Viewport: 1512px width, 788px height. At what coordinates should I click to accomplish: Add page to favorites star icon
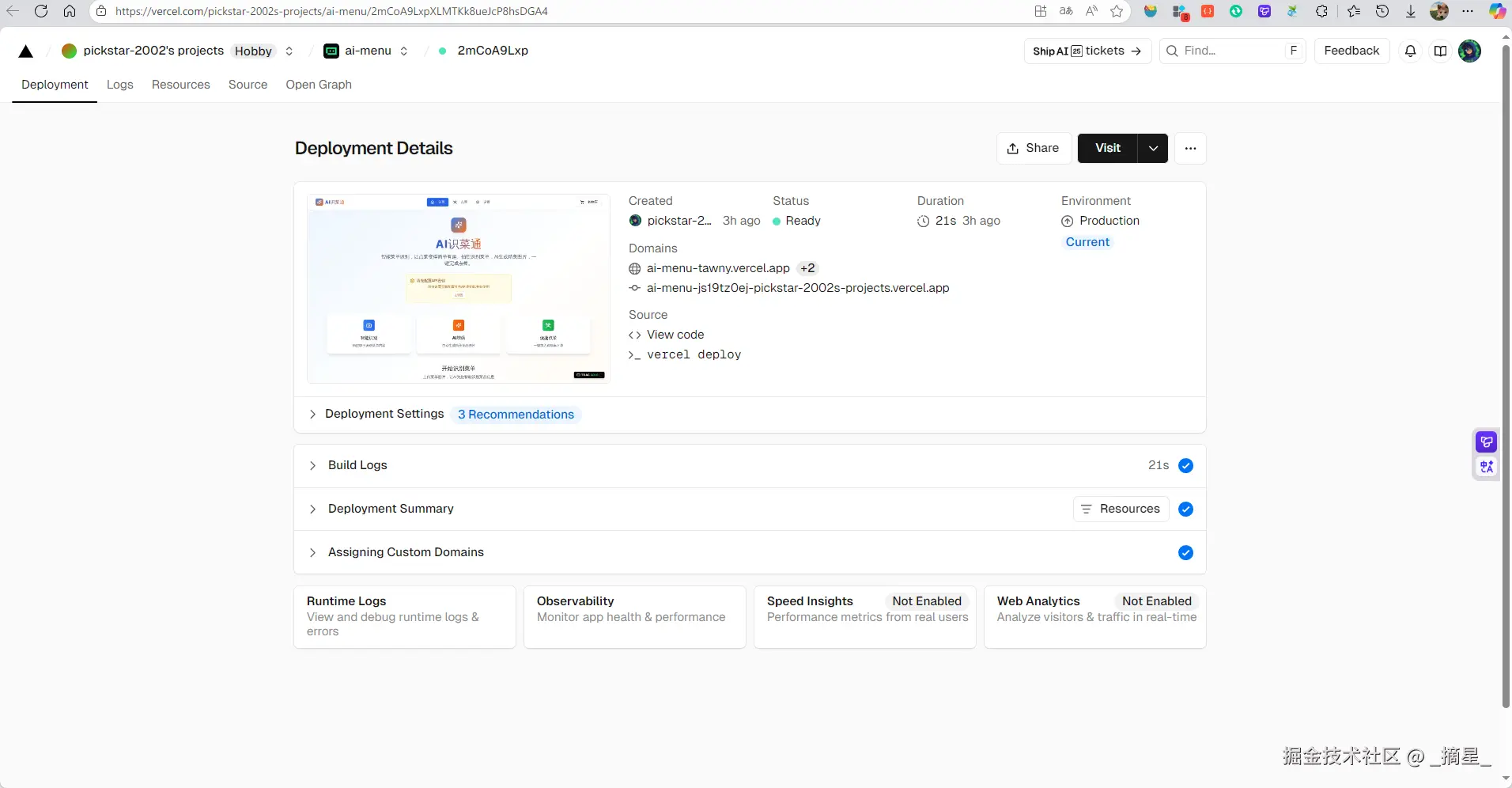pyautogui.click(x=1117, y=11)
